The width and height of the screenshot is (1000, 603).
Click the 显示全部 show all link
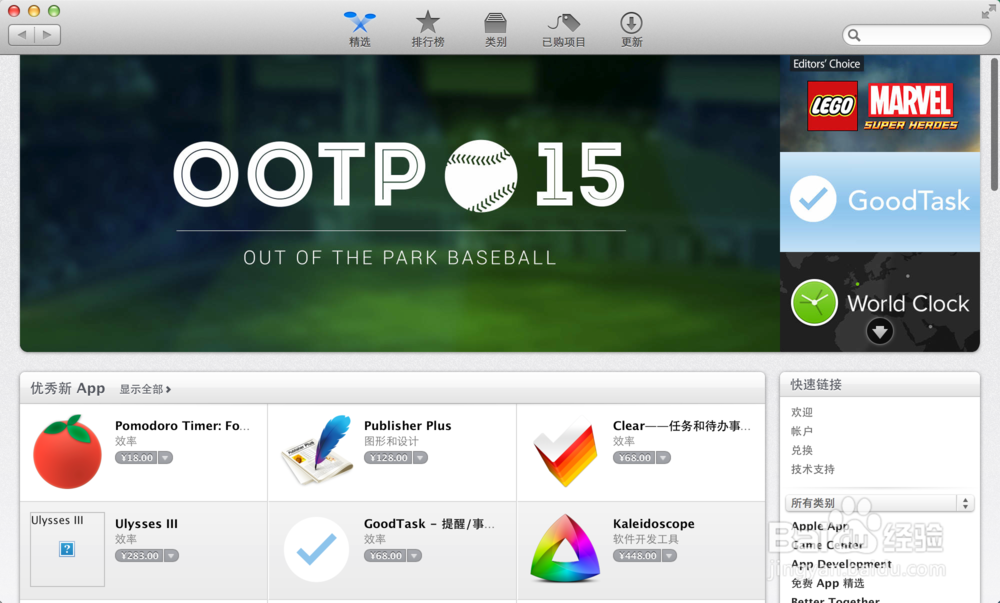click(x=145, y=389)
